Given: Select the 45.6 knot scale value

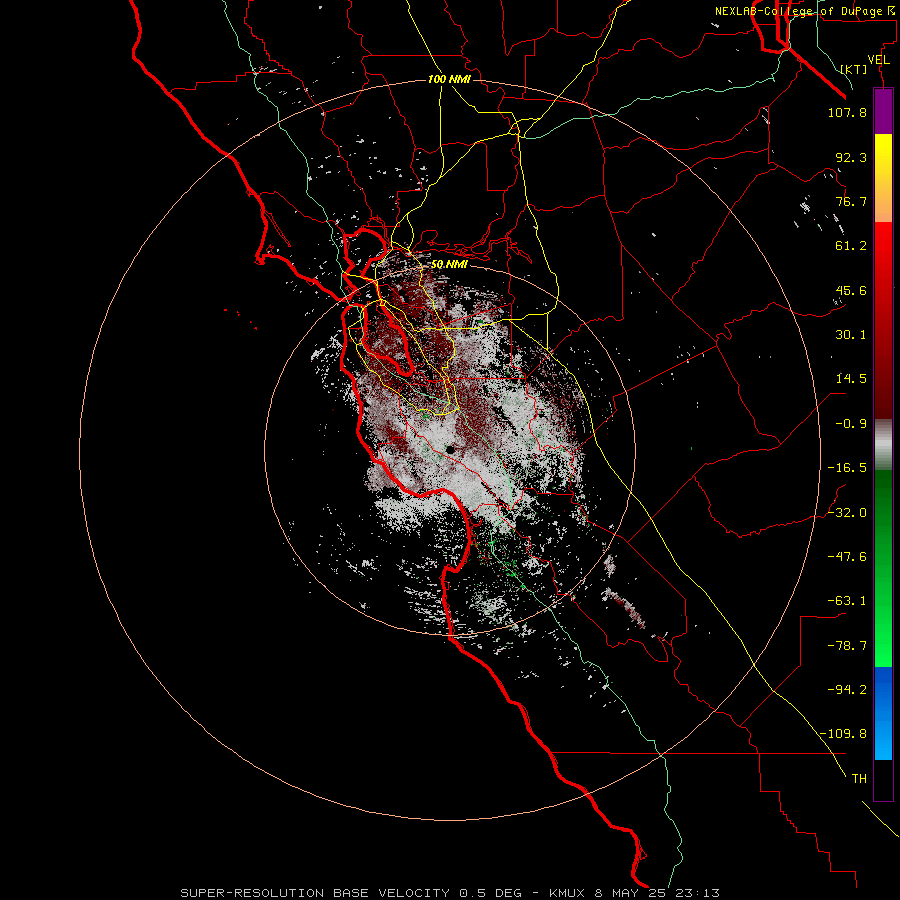Looking at the screenshot, I should click(851, 290).
